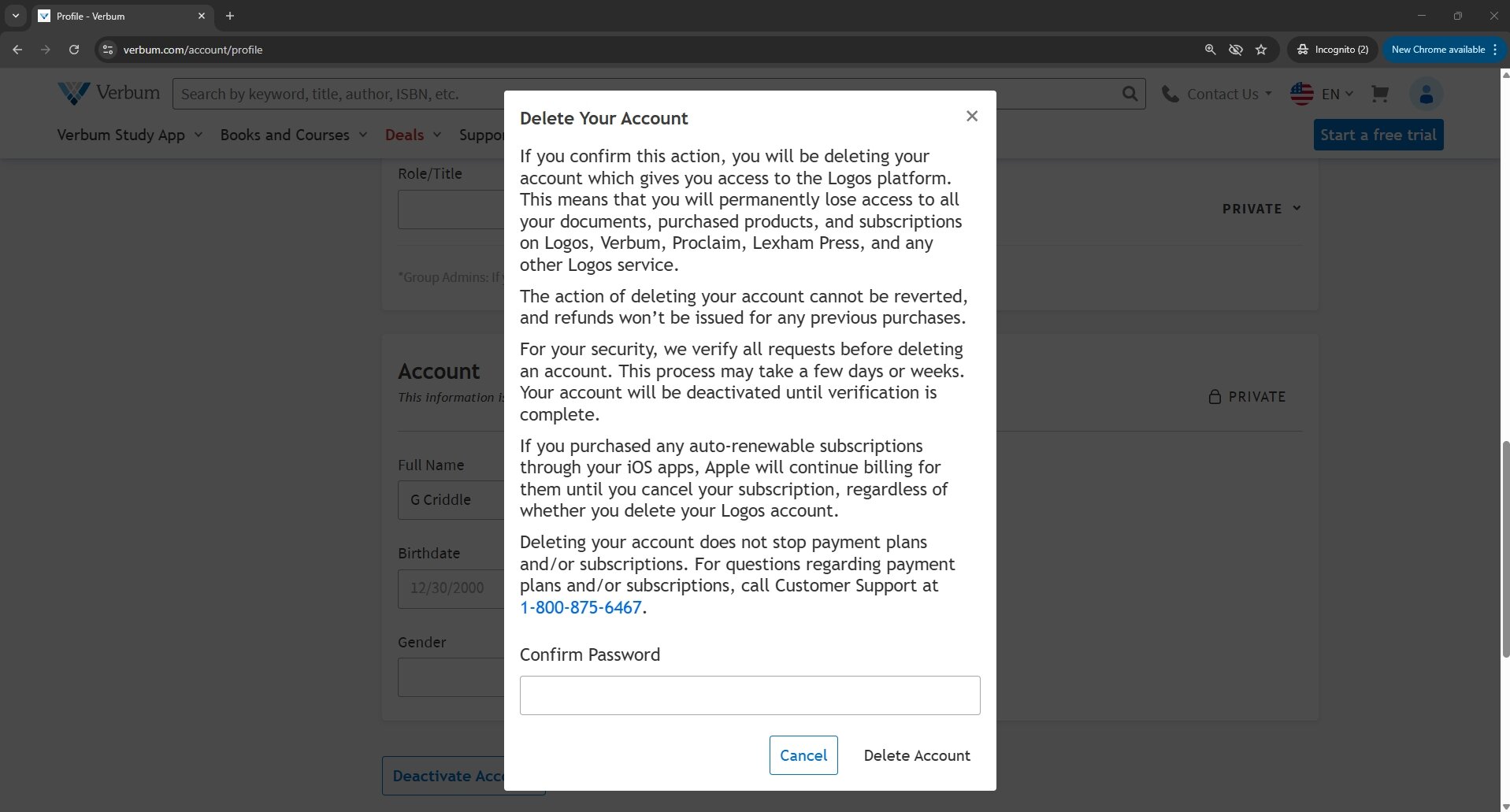This screenshot has height=812, width=1510.
Task: Click the zoom magnifier icon in address bar
Action: [1210, 49]
